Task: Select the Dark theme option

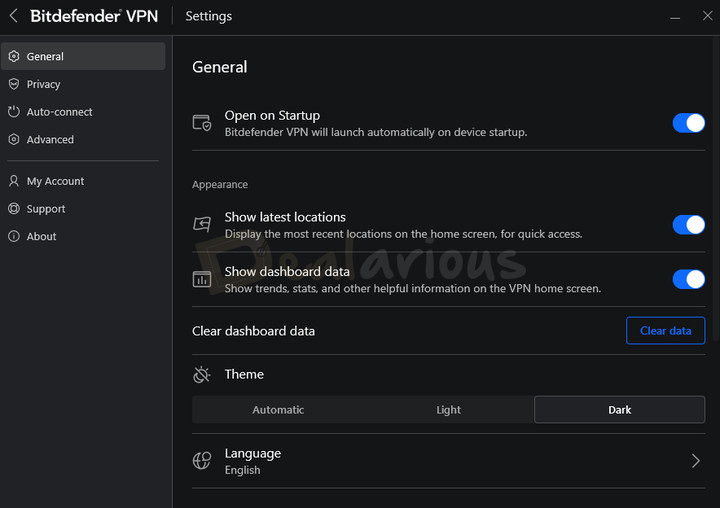Action: point(619,410)
